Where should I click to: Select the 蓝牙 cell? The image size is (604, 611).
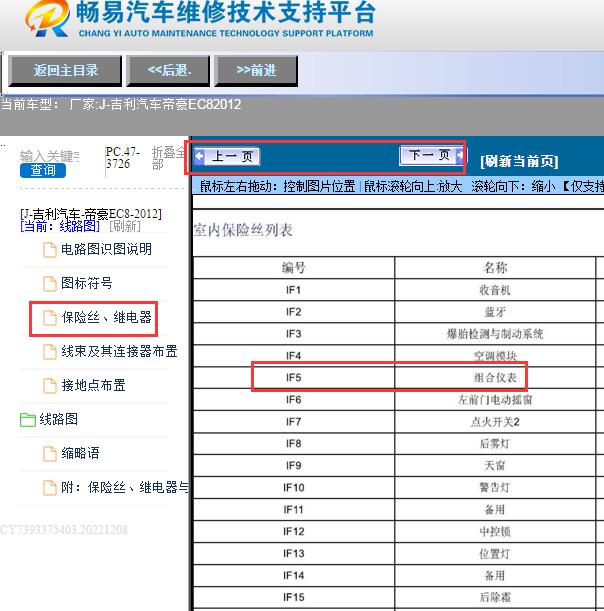pos(495,312)
